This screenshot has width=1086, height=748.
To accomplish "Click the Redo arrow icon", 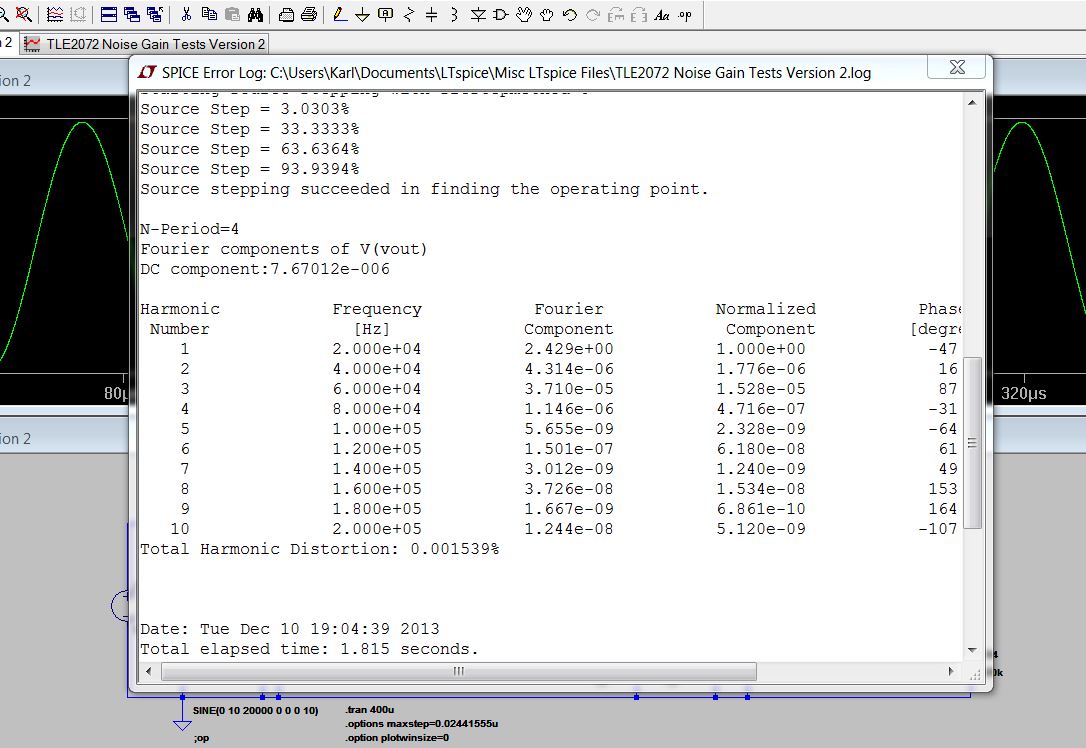I will 593,14.
